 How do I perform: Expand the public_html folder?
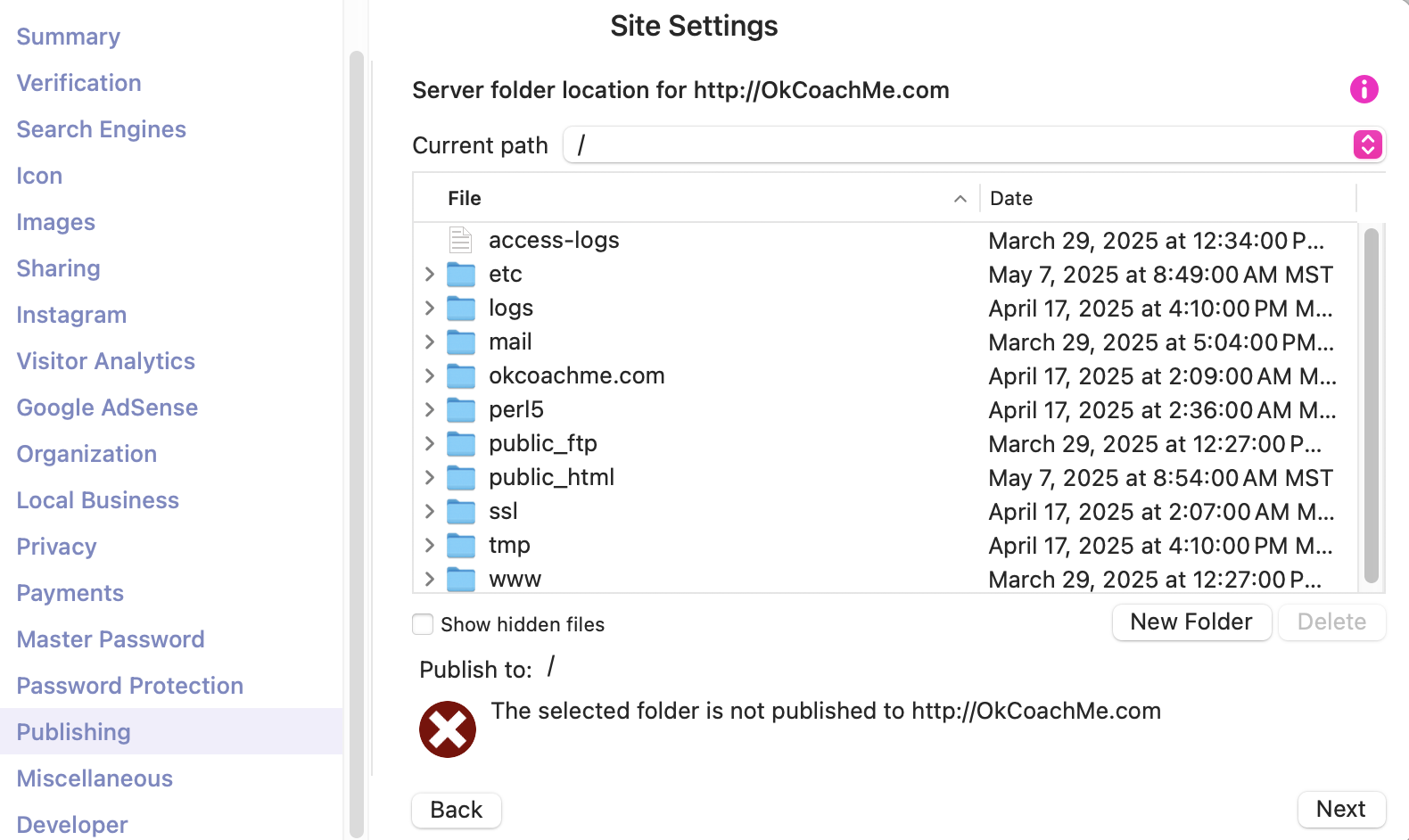(x=429, y=477)
